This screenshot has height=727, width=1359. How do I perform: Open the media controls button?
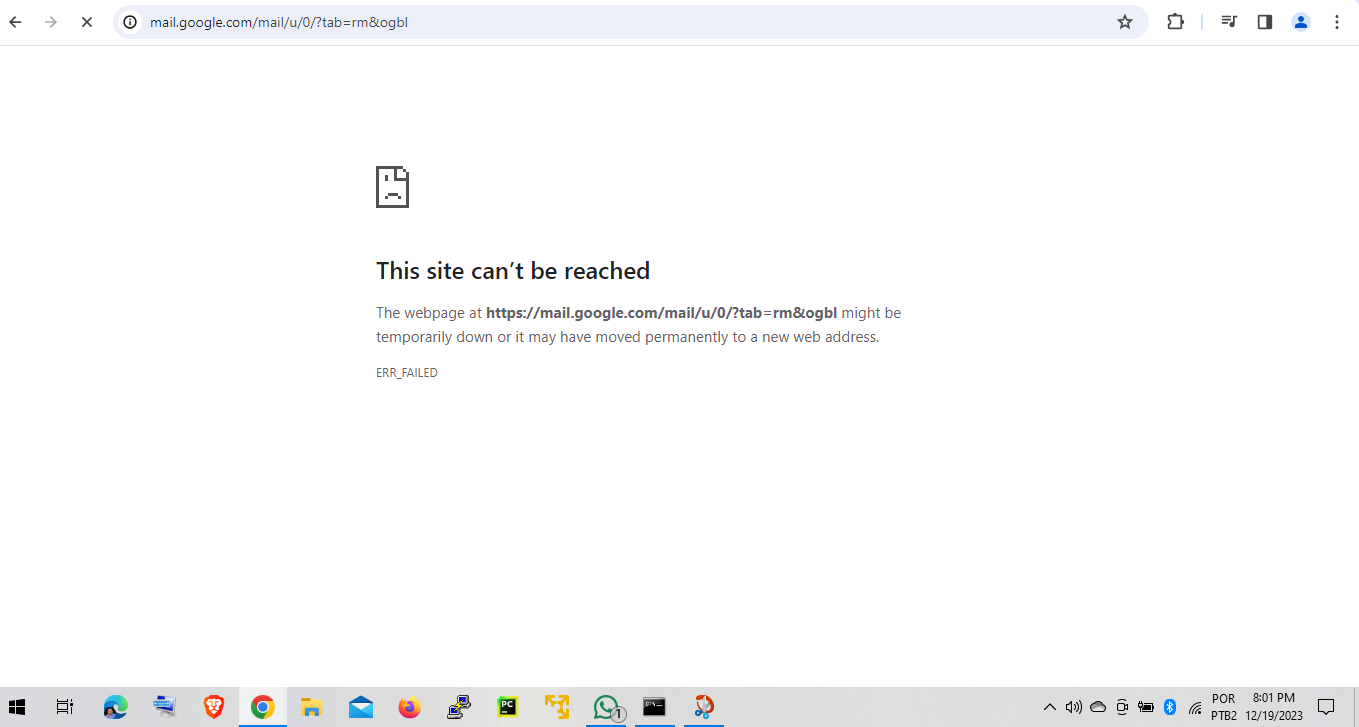point(1230,22)
